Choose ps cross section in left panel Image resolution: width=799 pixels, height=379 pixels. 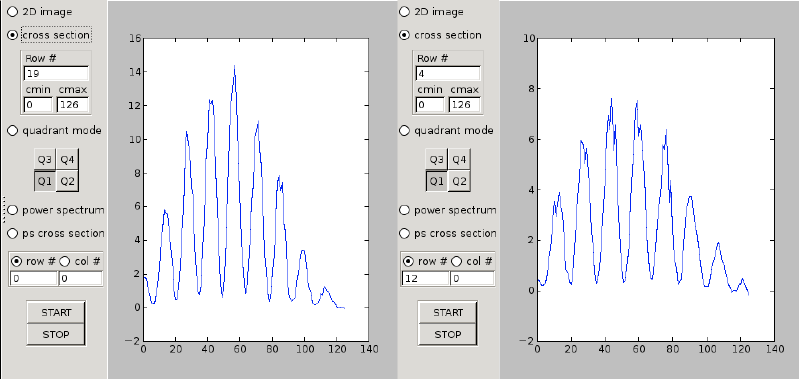(13, 233)
